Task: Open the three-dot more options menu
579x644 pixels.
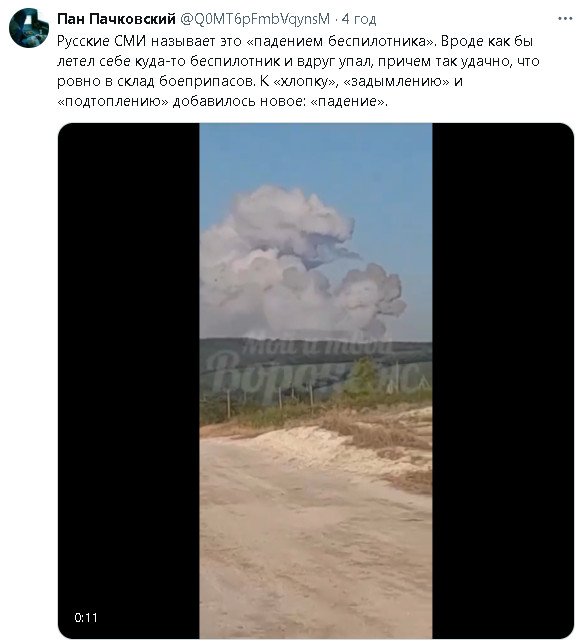Action: coord(565,19)
